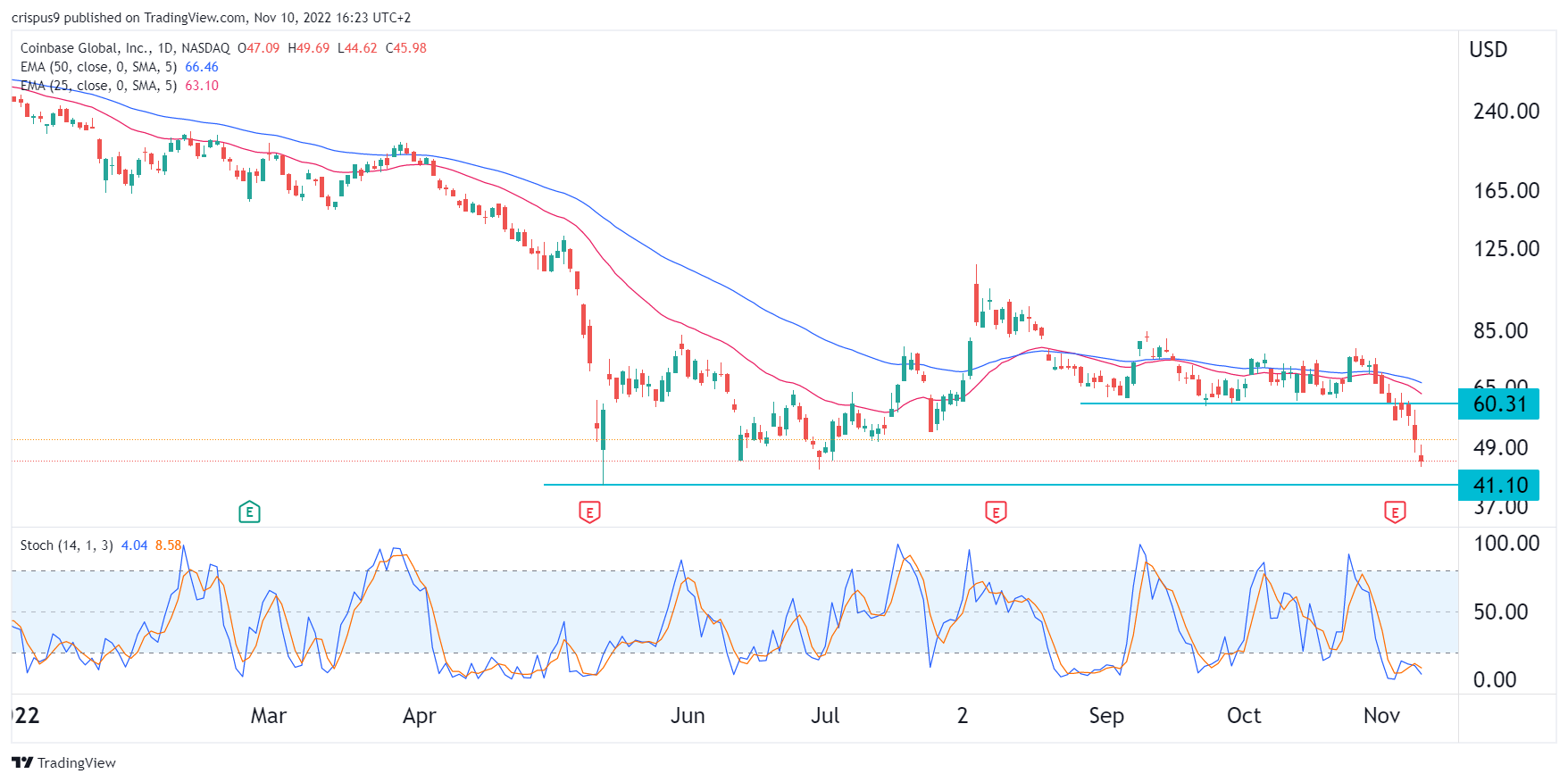Click the red earnings marker in May
The image size is (1568, 782).
(x=589, y=512)
